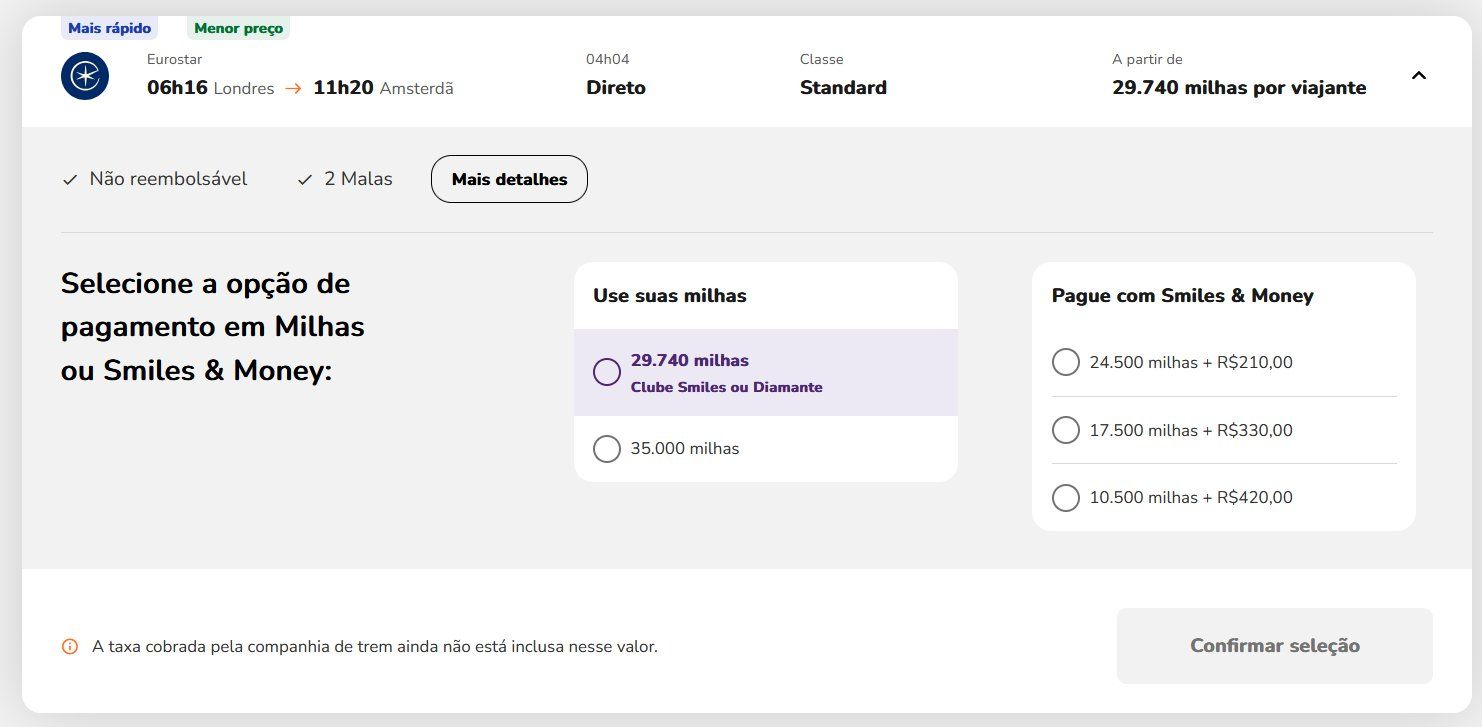1482x727 pixels.
Task: Click the orange arrow between Londres and Amsterdã
Action: tap(293, 88)
